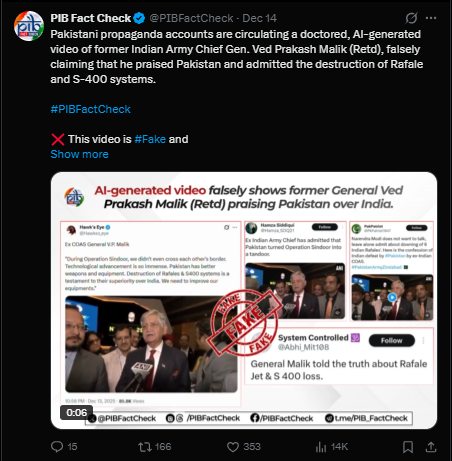Viewport: 452px width, 461px height.
Task: Click the red cross mark emoji
Action: point(58,139)
